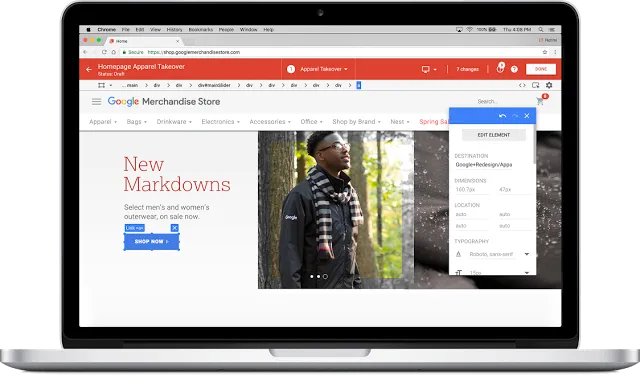The image size is (640, 376).
Task: Open editor settings gear icon
Action: pyautogui.click(x=549, y=85)
